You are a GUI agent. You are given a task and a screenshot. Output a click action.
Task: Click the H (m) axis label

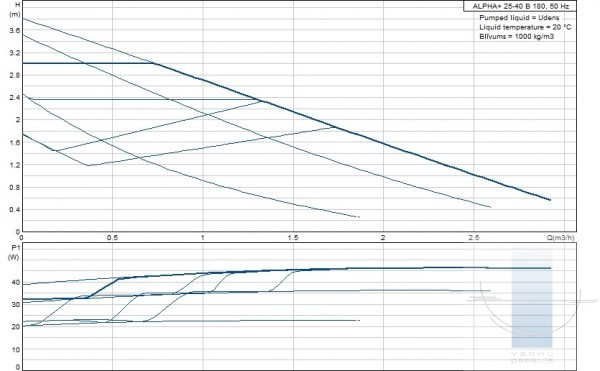tap(15, 10)
